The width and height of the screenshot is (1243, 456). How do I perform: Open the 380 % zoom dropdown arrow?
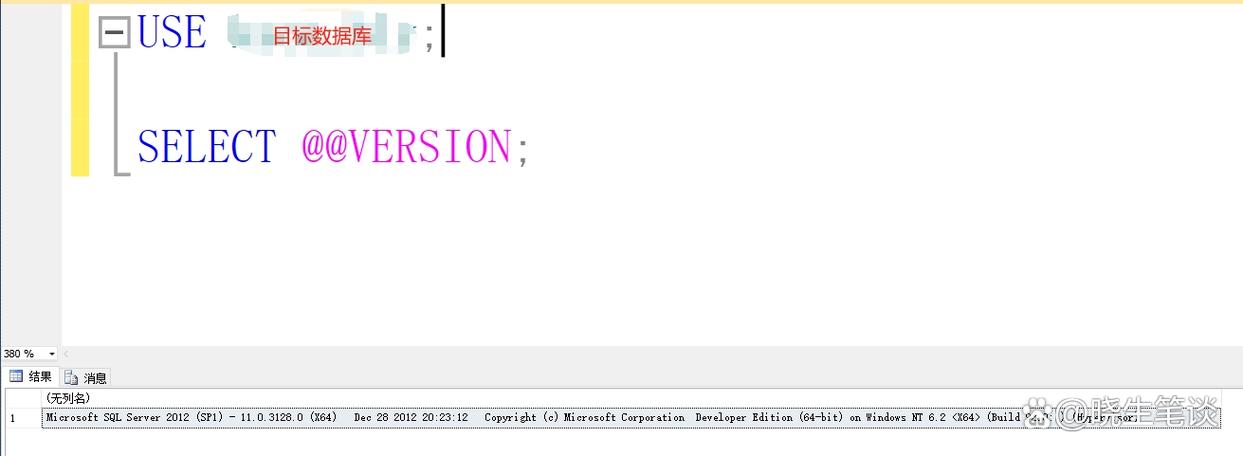tap(52, 354)
